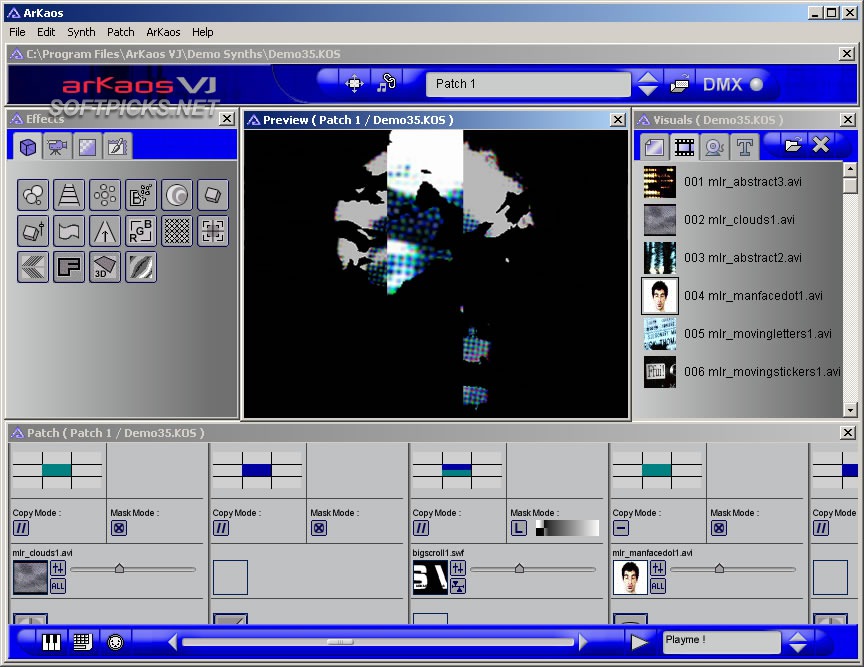
Task: Select the filmstrip movie icon in Visuals panel
Action: (x=684, y=145)
